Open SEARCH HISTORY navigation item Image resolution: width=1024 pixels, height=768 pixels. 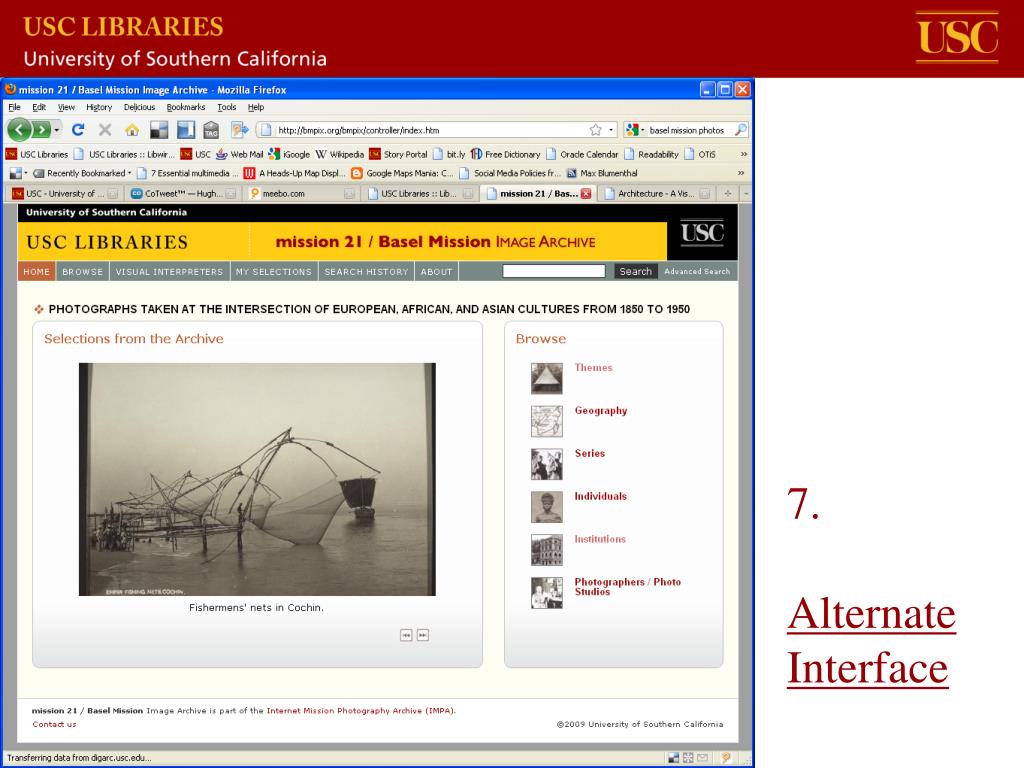(x=366, y=272)
